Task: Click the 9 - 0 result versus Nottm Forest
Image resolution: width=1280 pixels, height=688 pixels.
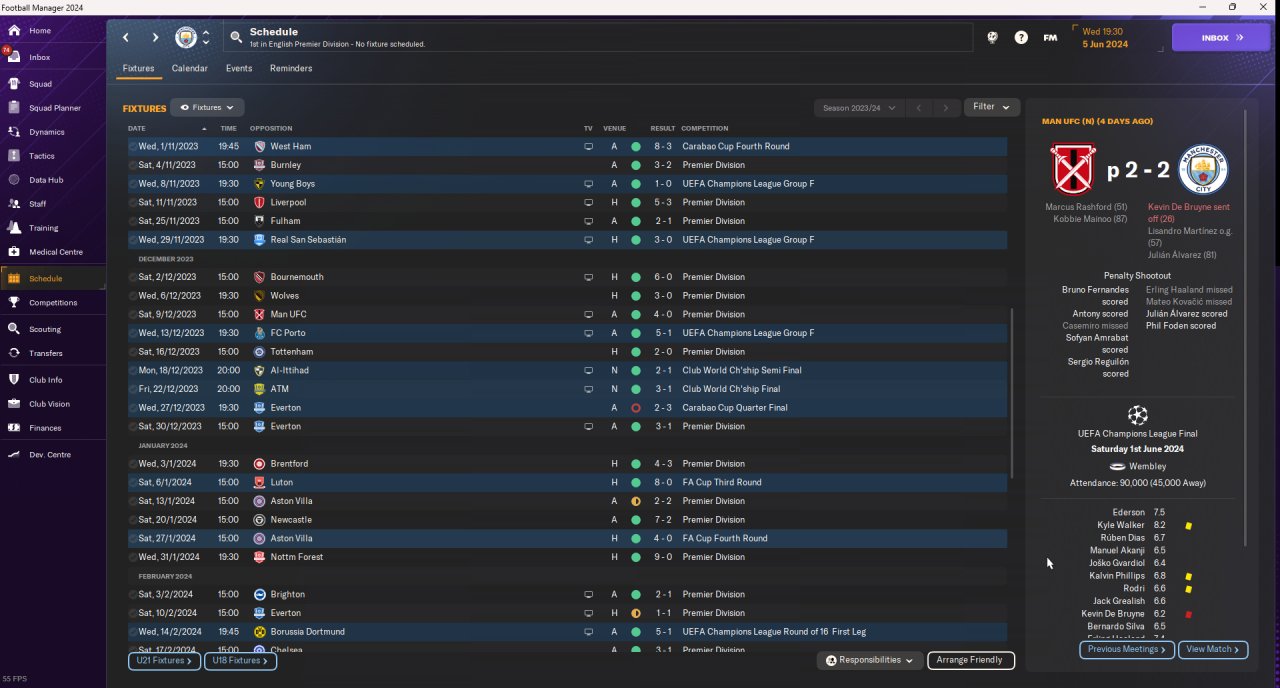Action: (x=663, y=557)
